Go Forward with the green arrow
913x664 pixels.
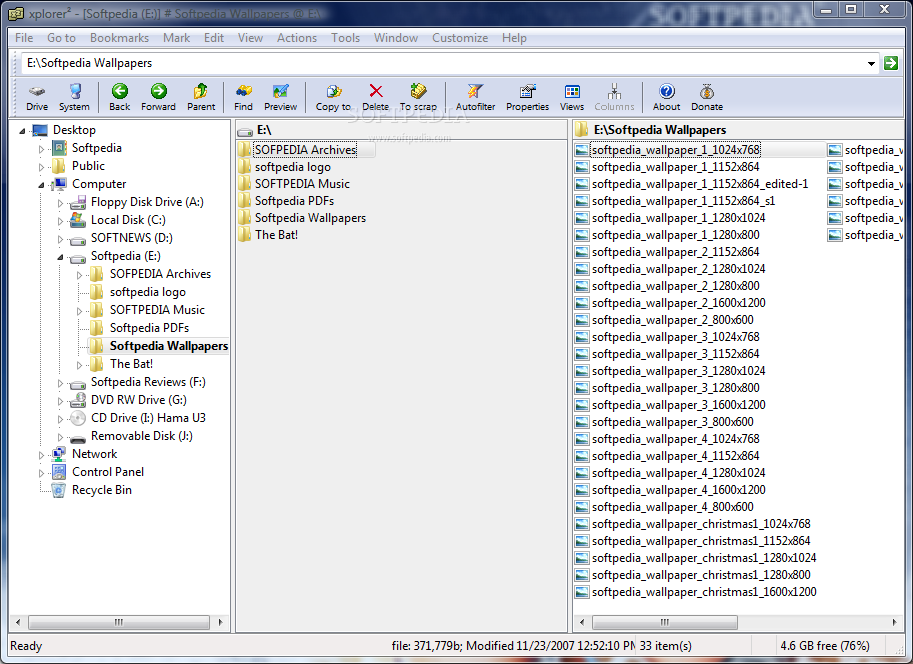(x=158, y=97)
